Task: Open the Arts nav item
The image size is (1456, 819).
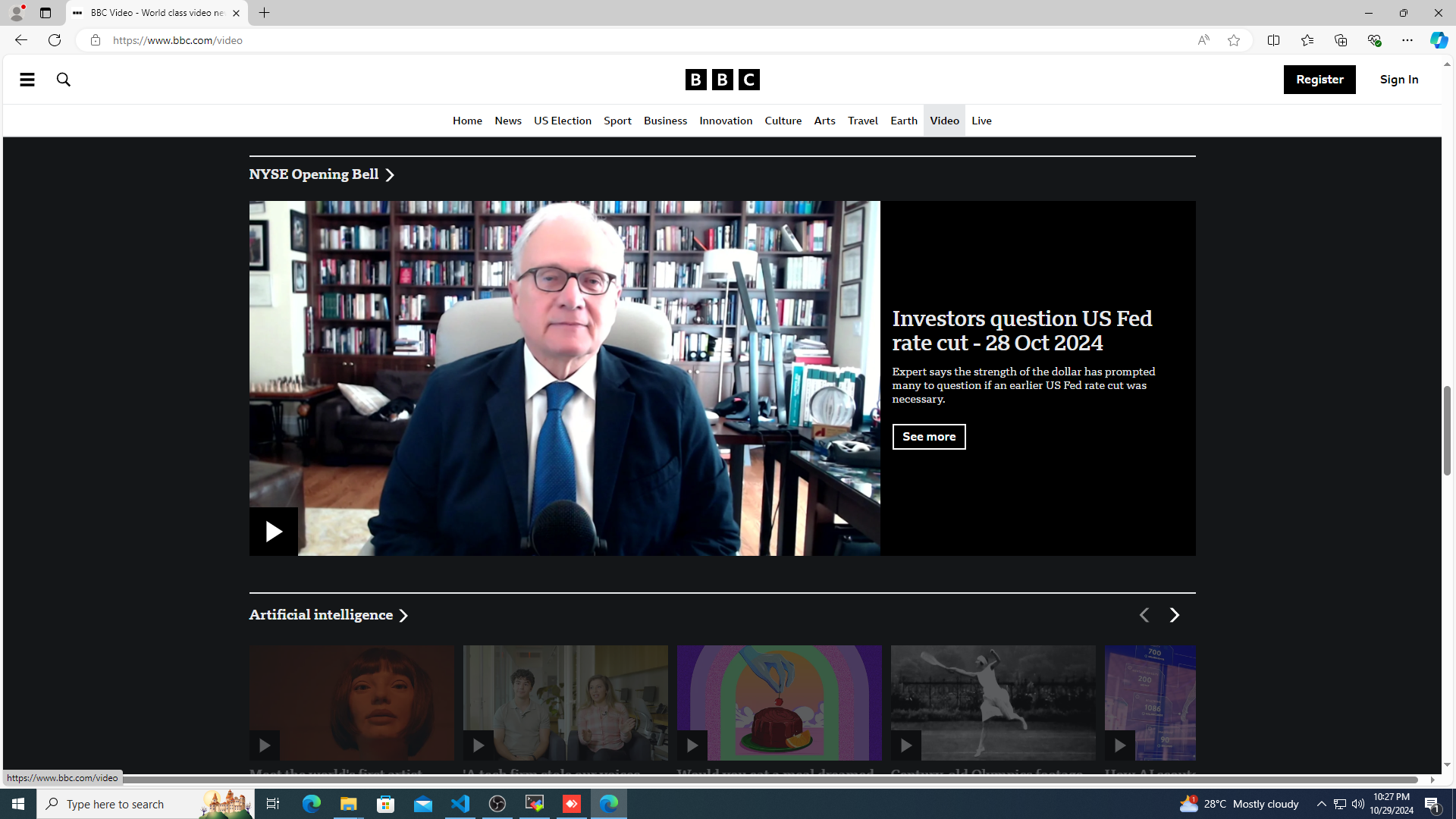Action: coord(824,121)
